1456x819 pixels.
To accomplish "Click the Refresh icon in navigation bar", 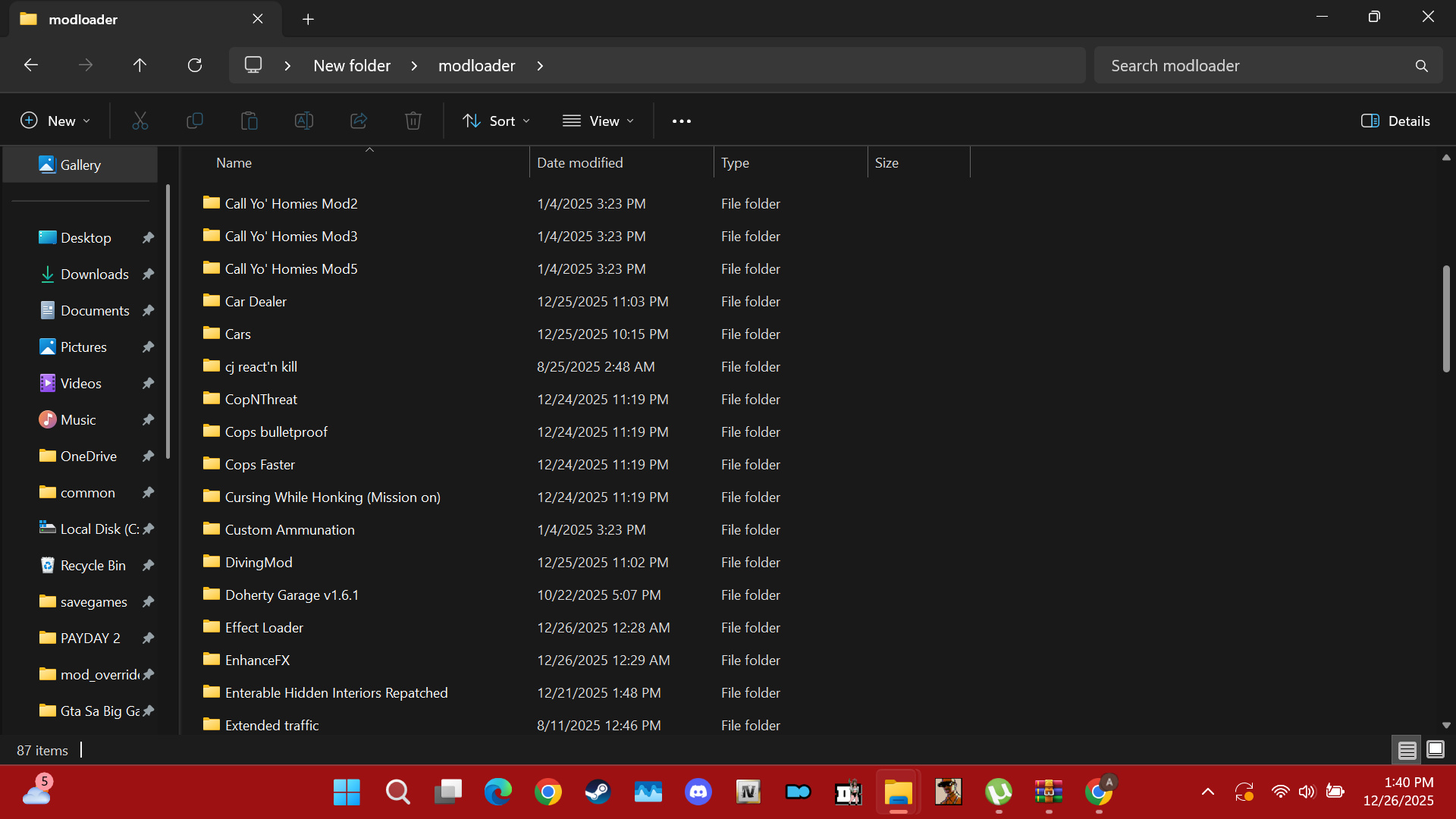I will pos(195,65).
